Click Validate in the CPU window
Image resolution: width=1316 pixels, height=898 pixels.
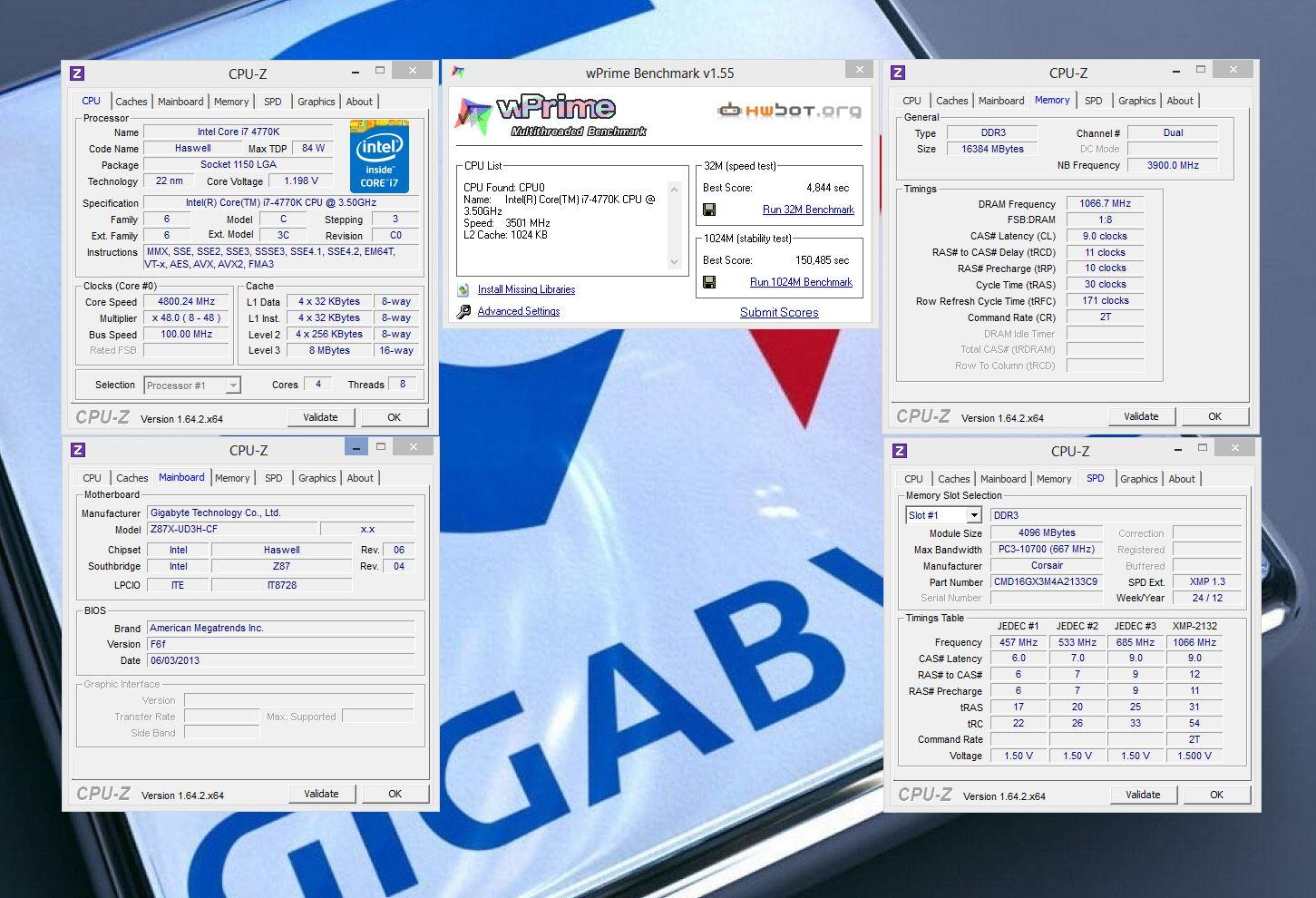click(x=320, y=417)
